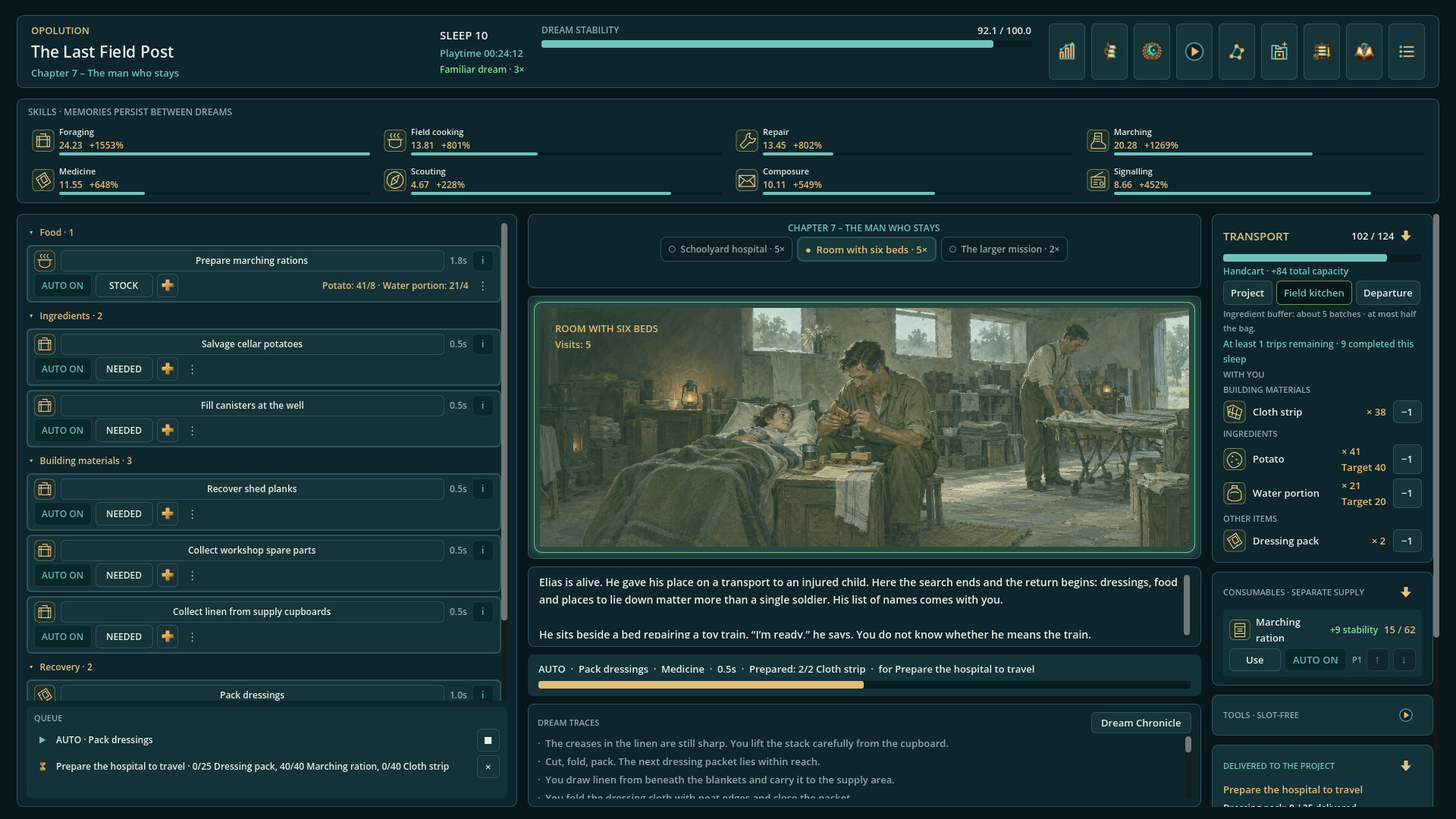This screenshot has width=1456, height=819.
Task: Toggle AUTO ON for Recover shed planks
Action: tap(62, 514)
